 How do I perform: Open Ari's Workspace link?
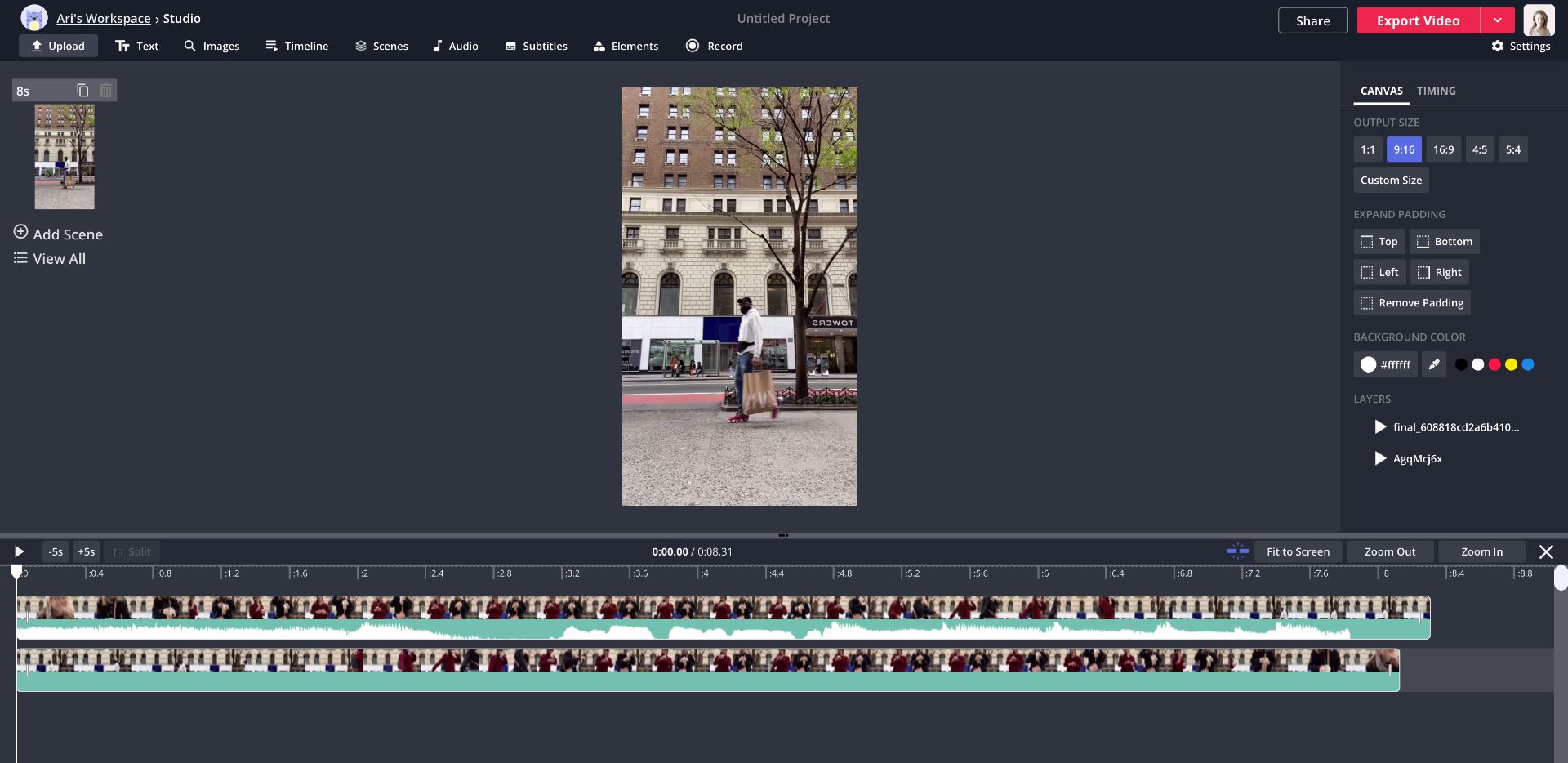tap(103, 18)
